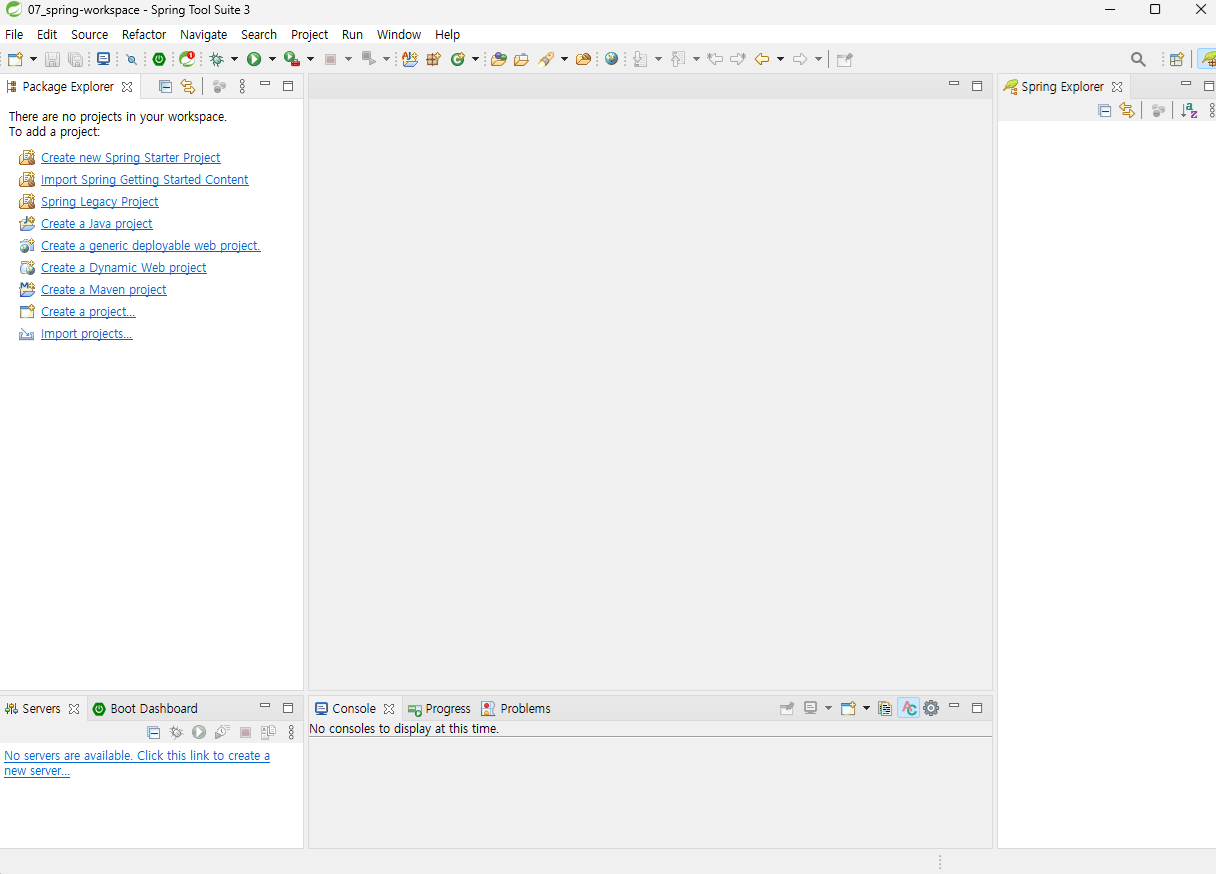Switch to the Problems tab
Screen dimensions: 1216x874
(516, 708)
